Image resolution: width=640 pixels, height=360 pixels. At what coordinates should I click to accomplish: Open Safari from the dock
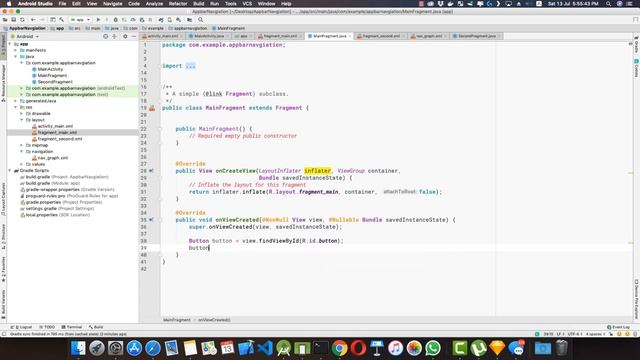pyautogui.click(x=153, y=348)
